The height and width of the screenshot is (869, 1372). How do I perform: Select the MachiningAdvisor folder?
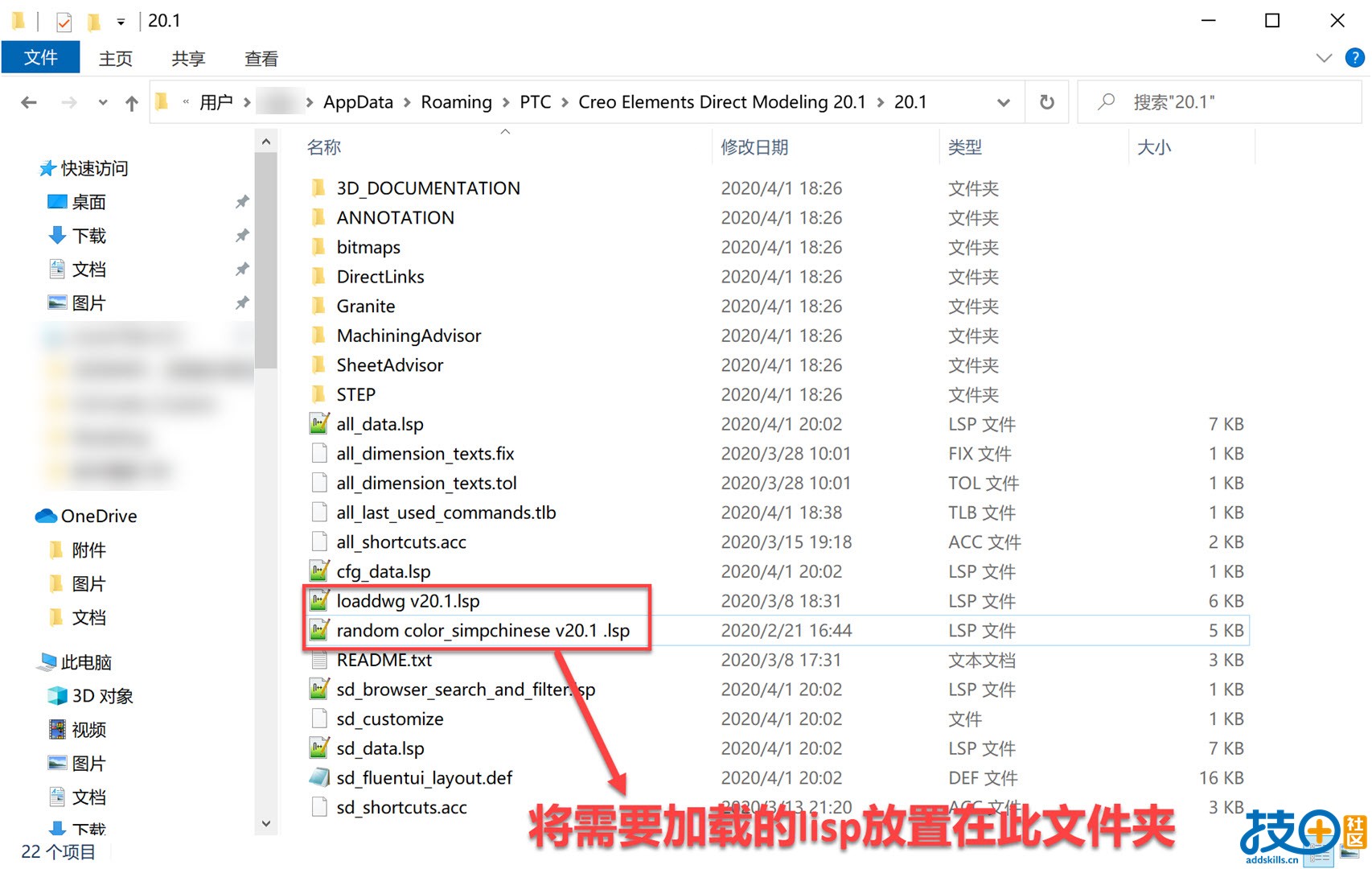pyautogui.click(x=409, y=336)
